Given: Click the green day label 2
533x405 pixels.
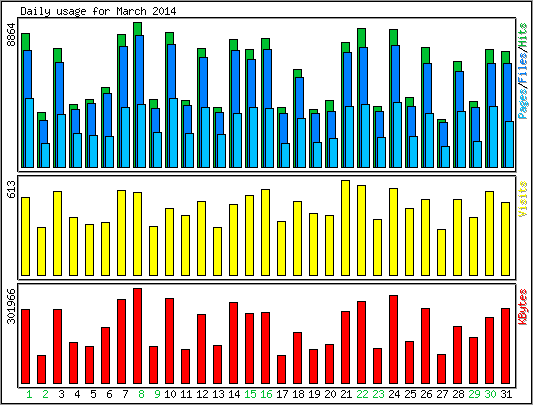Looking at the screenshot, I should [x=45, y=394].
